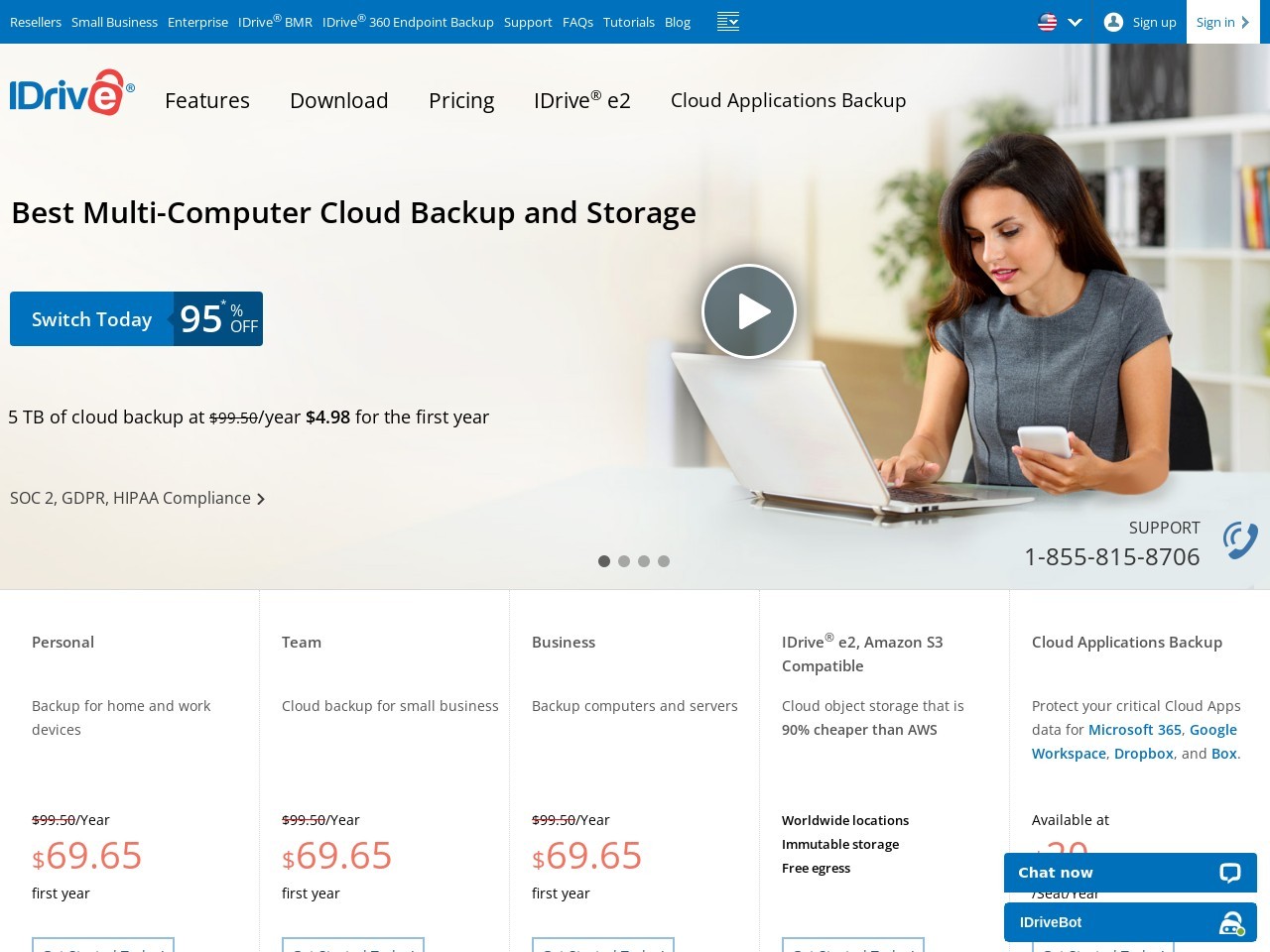The height and width of the screenshot is (952, 1270).
Task: Open the Microsoft 365 link
Action: 1134,730
